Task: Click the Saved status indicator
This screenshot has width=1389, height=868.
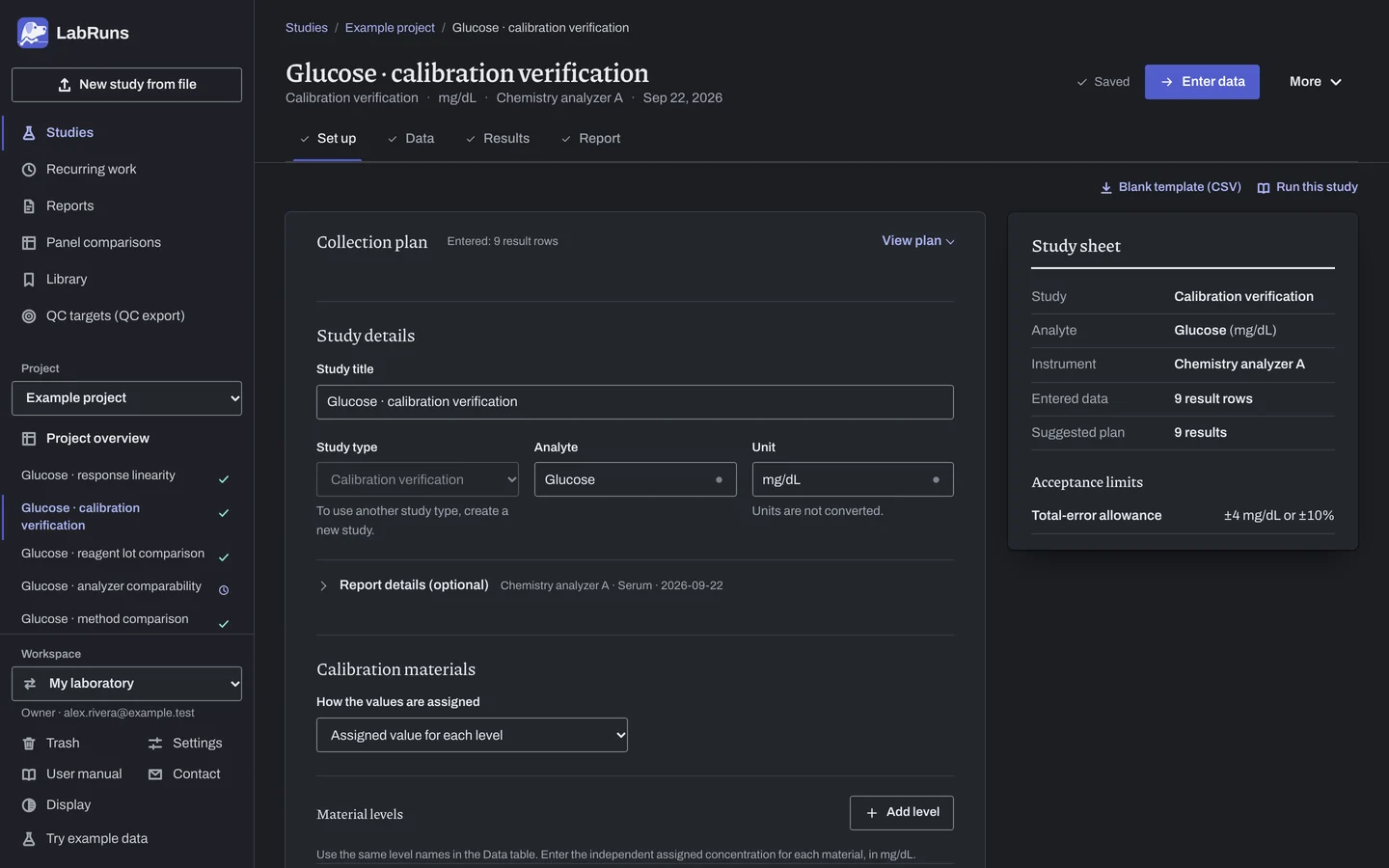Action: (1103, 82)
